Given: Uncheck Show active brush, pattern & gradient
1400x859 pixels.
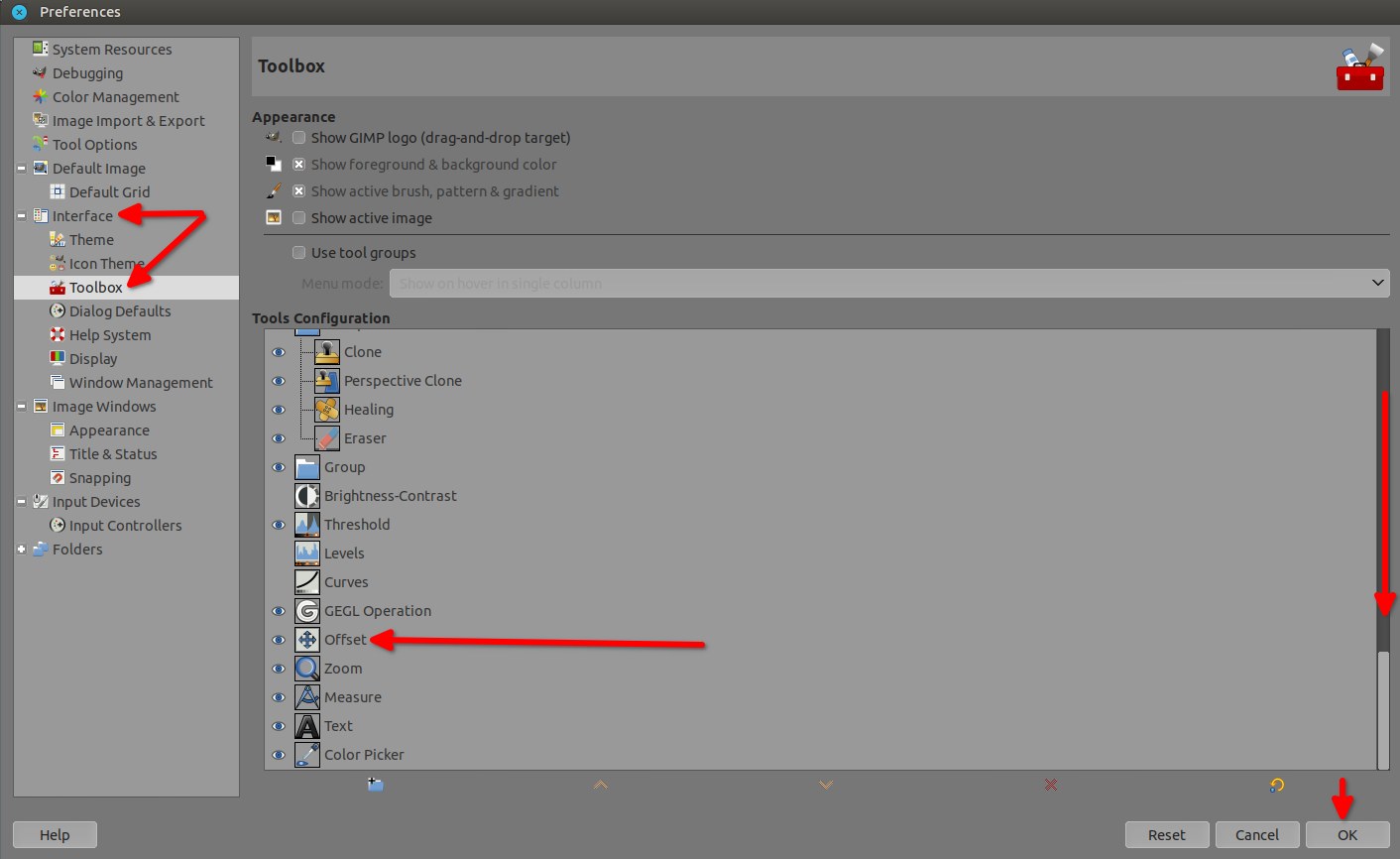Looking at the screenshot, I should click(298, 191).
